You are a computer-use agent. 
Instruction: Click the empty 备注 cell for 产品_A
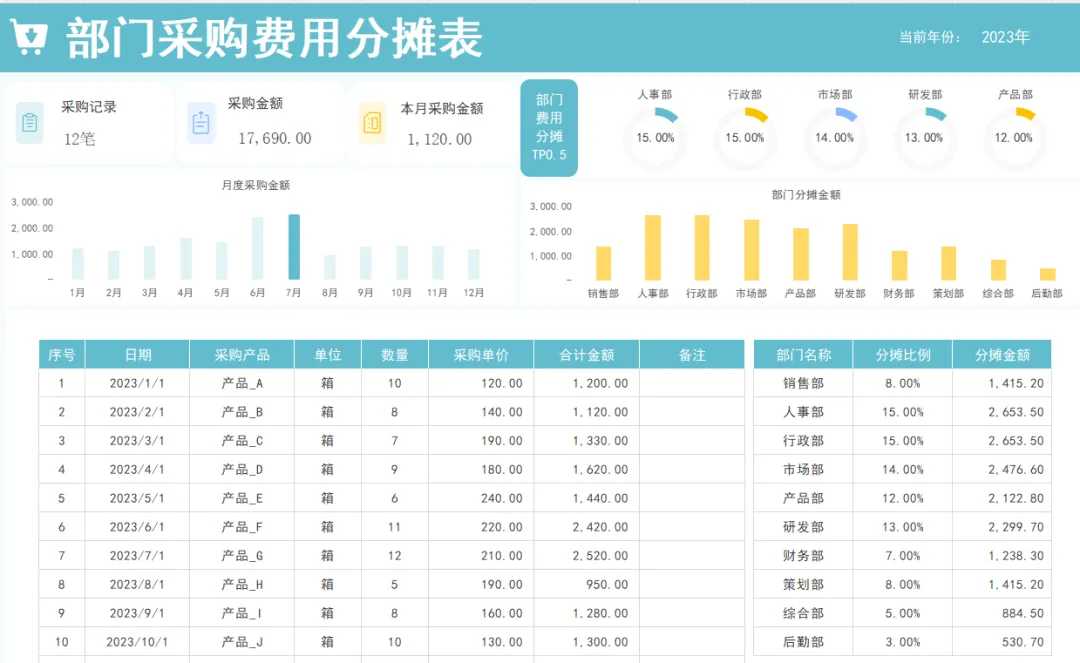[692, 383]
